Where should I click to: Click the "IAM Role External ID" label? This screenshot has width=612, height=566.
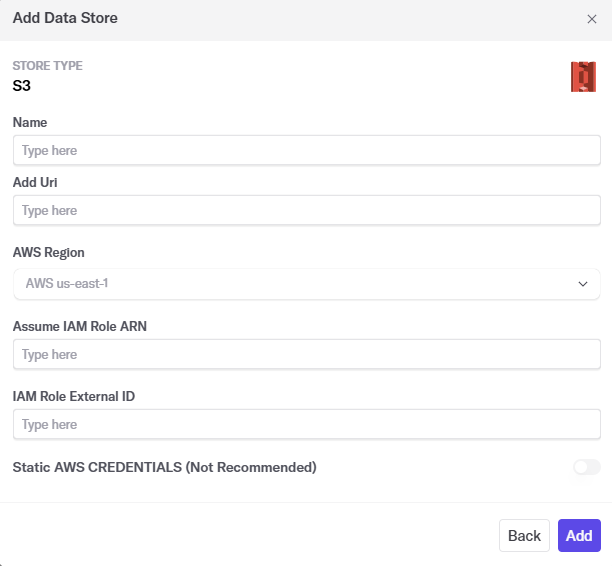click(74, 396)
